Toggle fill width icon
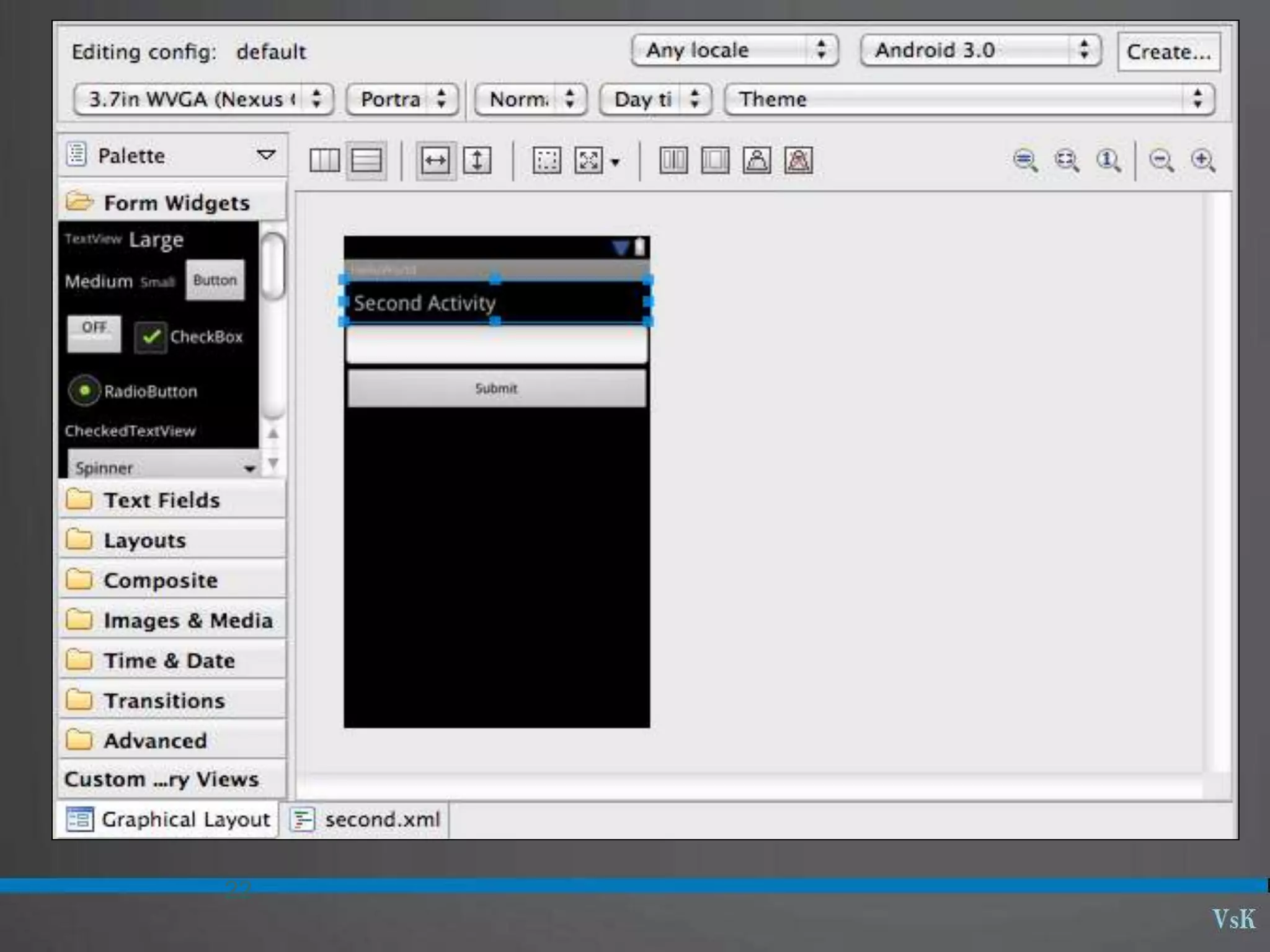Image resolution: width=1270 pixels, height=952 pixels. (x=435, y=161)
